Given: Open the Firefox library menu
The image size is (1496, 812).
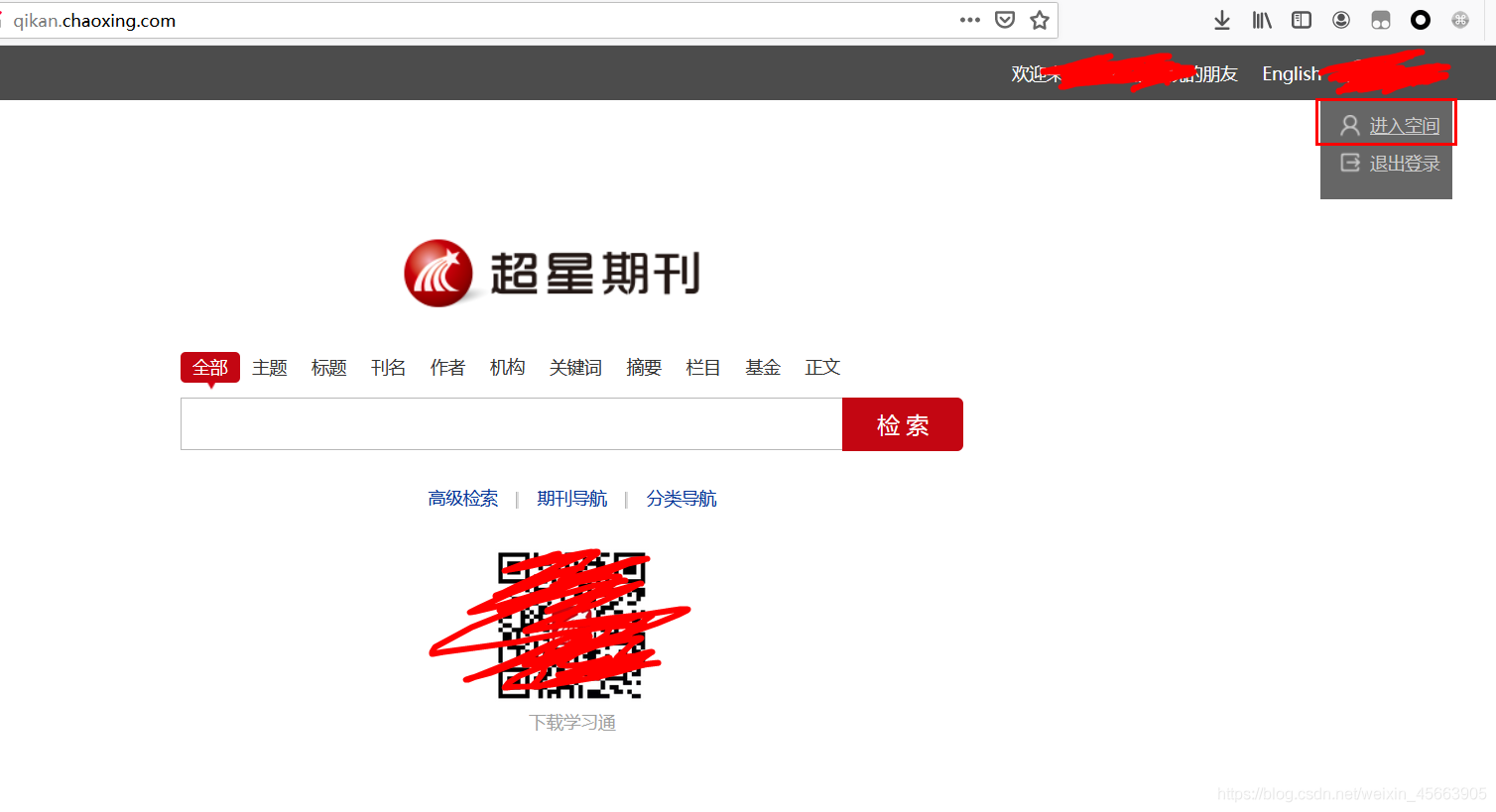Looking at the screenshot, I should pos(1262,20).
